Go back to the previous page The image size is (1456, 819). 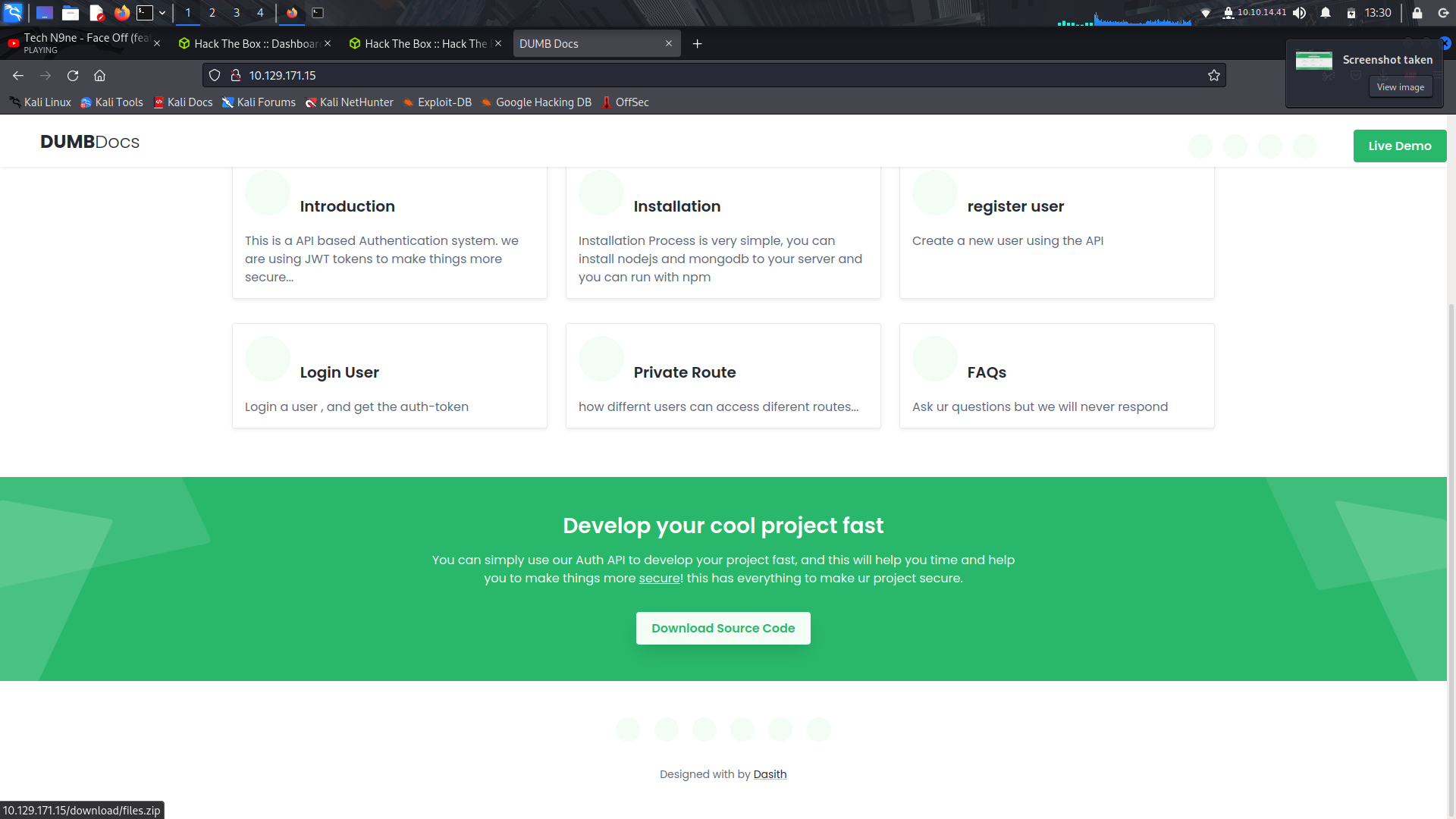tap(18, 75)
